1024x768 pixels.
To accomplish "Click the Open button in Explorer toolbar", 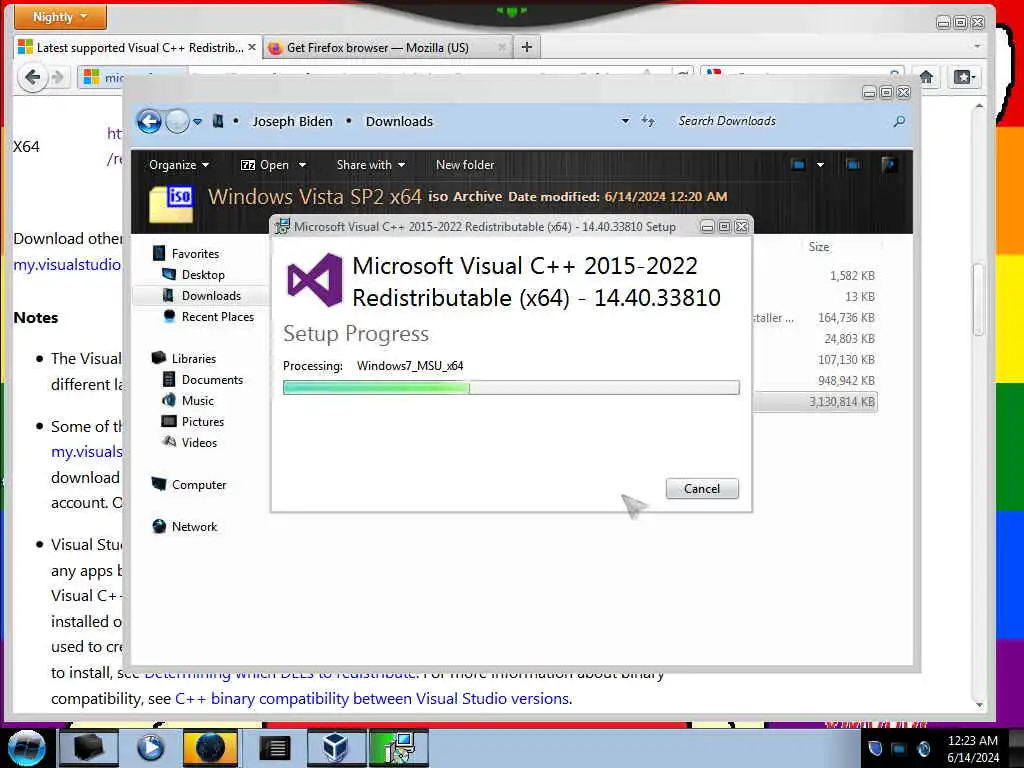I will tap(265, 165).
